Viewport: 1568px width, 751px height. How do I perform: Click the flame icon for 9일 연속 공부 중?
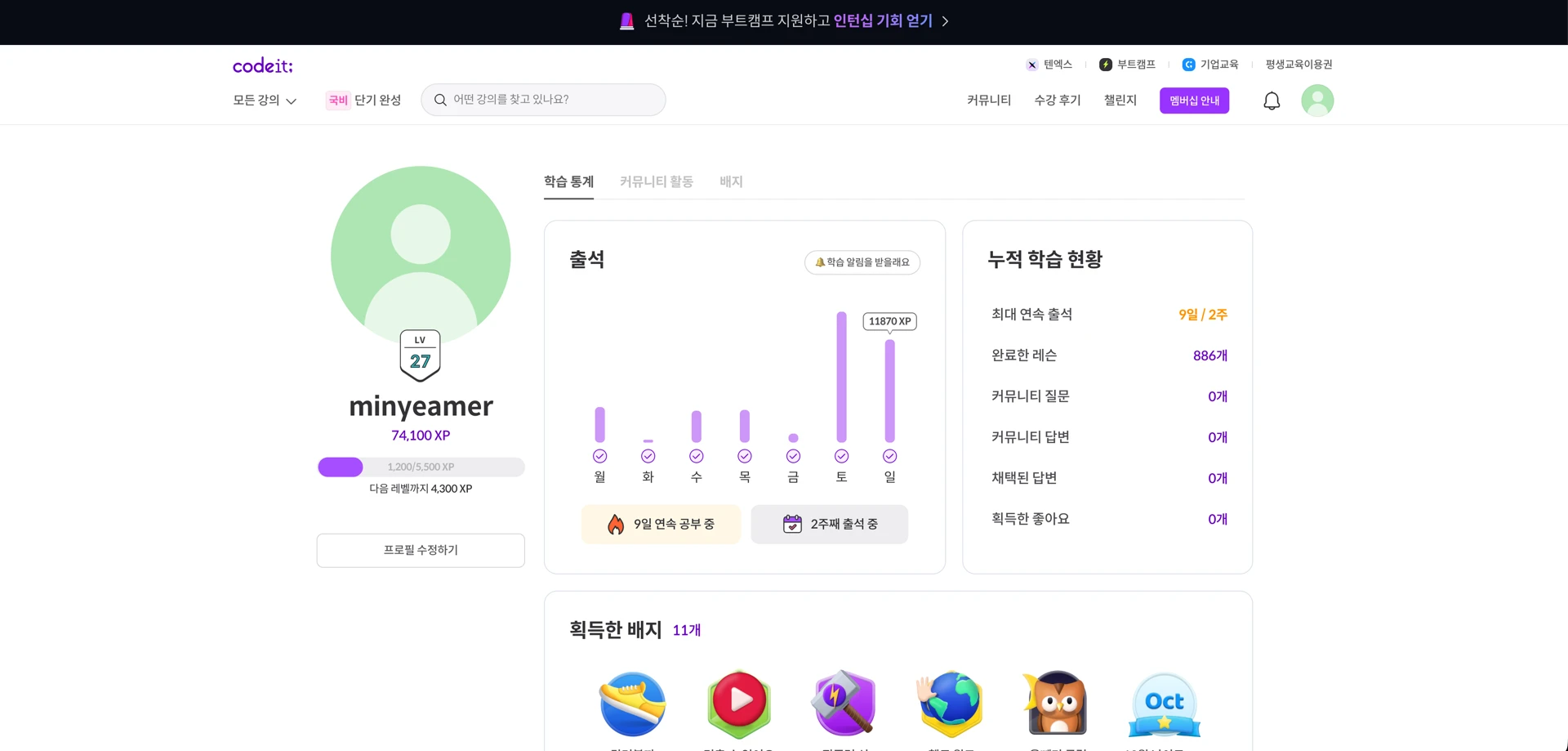tap(616, 524)
